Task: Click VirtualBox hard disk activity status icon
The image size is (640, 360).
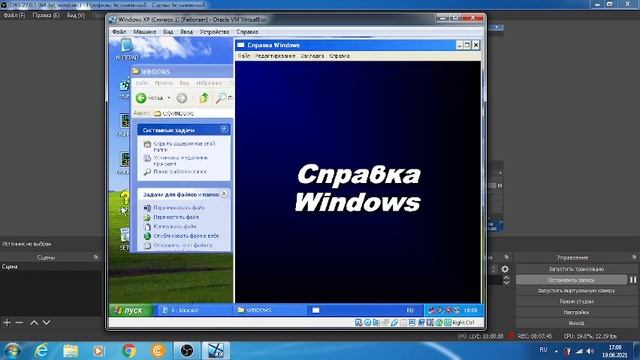Action: (x=358, y=322)
